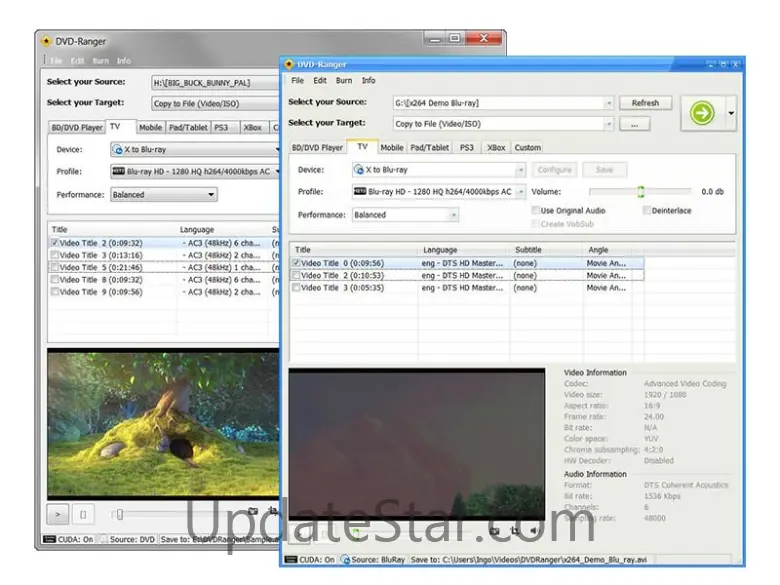Viewport: 780px width, 585px height.
Task: Click the green start conversion arrow button
Action: pos(702,113)
